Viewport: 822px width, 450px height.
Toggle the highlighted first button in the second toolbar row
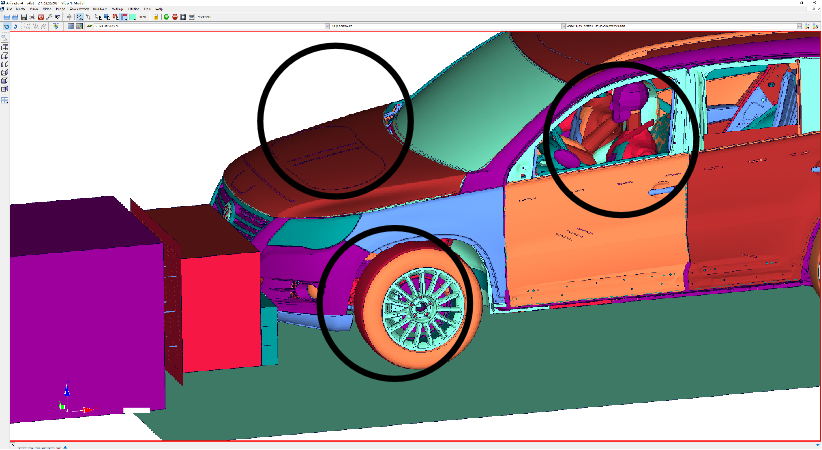(x=7, y=26)
